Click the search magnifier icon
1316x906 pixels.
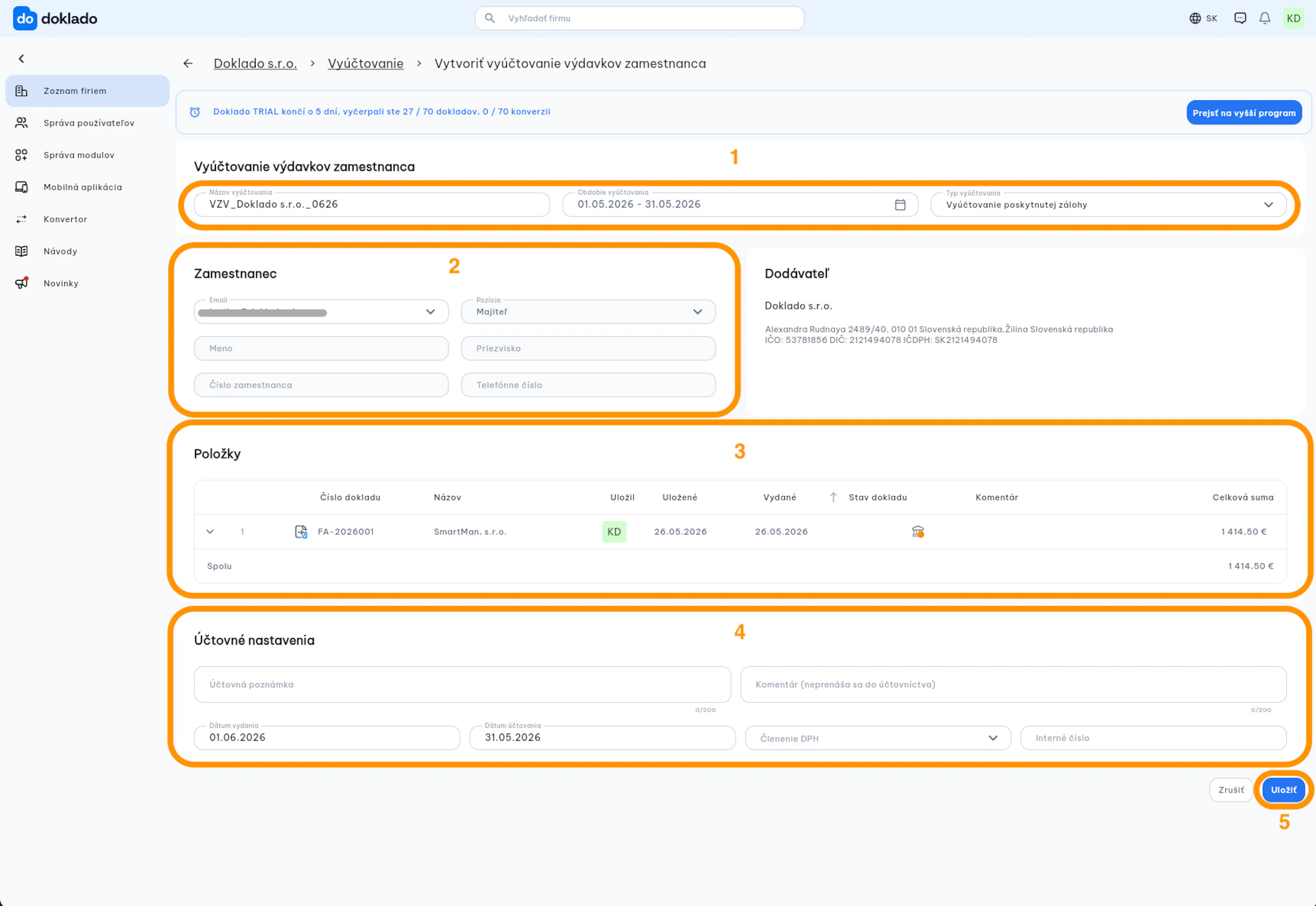click(490, 18)
